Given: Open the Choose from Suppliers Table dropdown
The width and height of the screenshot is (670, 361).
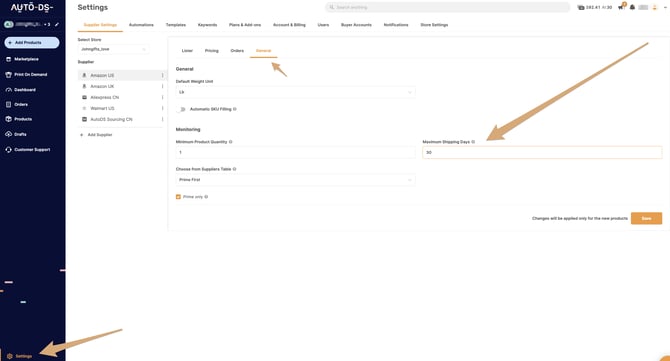Looking at the screenshot, I should [295, 180].
